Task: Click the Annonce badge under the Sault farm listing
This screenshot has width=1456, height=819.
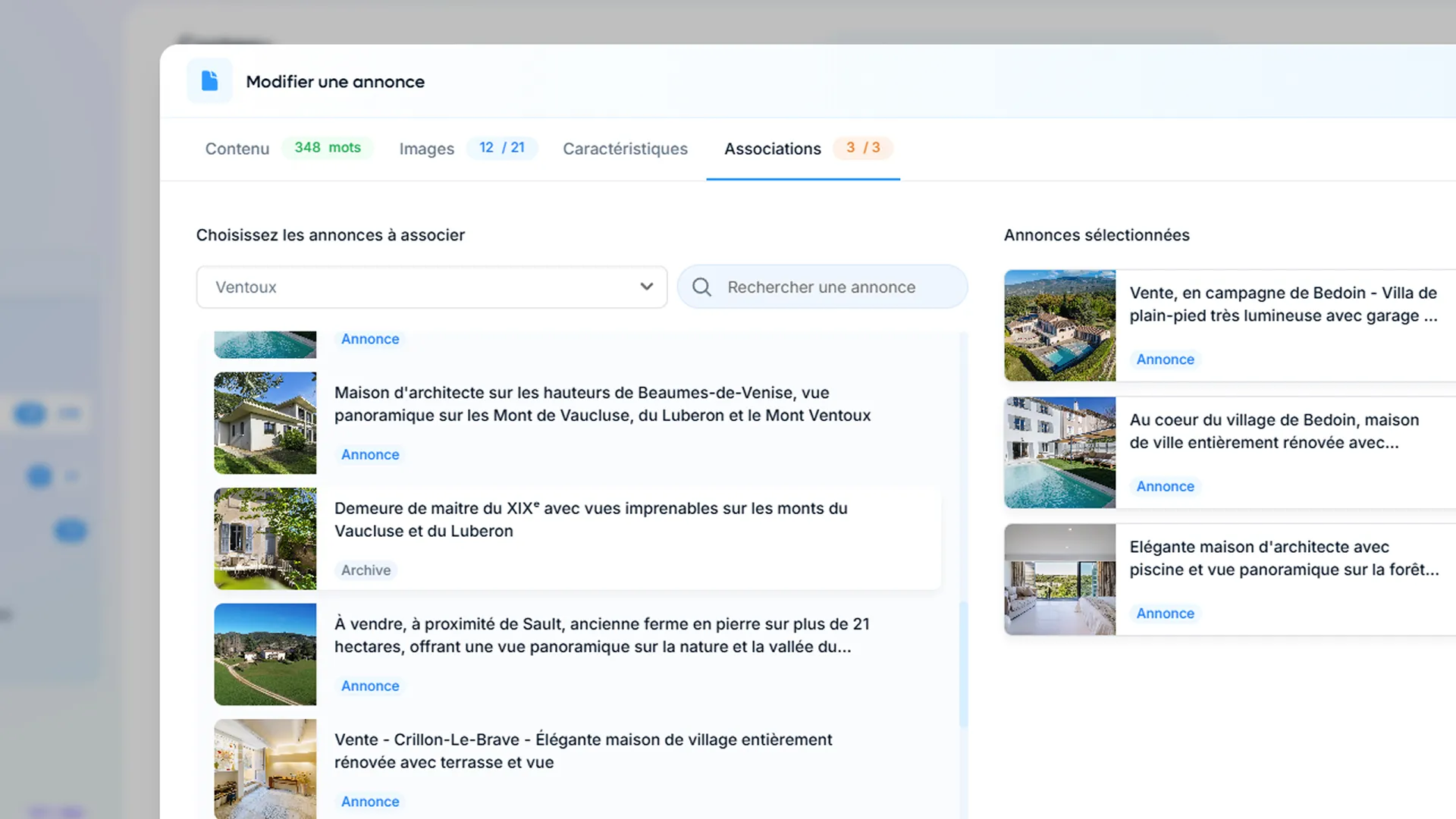Action: (x=369, y=686)
